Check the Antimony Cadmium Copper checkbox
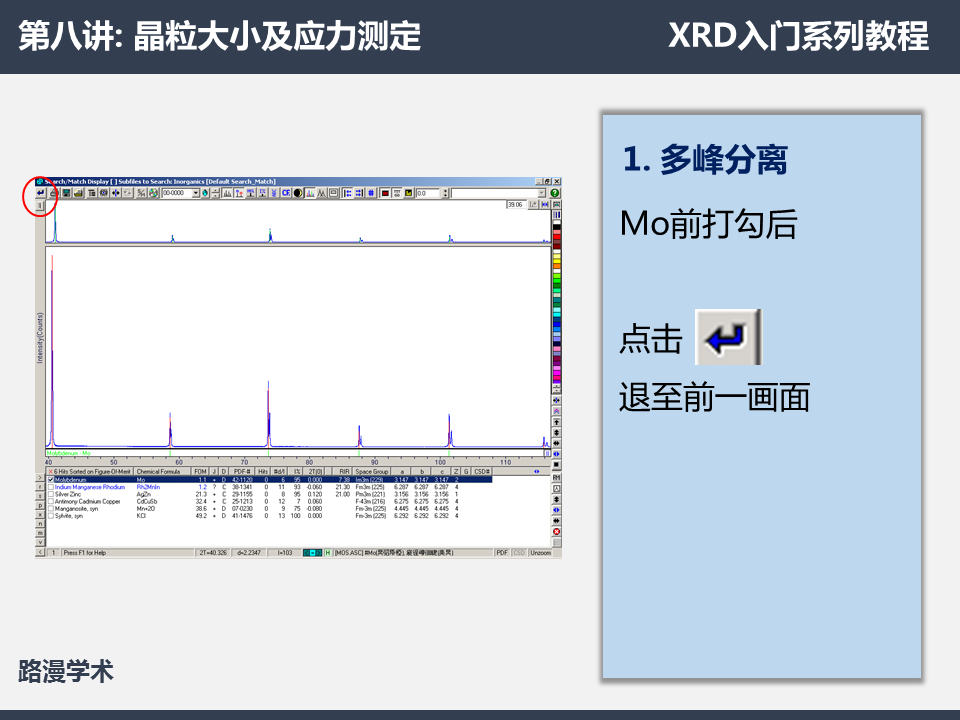The image size is (960, 720). pyautogui.click(x=51, y=501)
